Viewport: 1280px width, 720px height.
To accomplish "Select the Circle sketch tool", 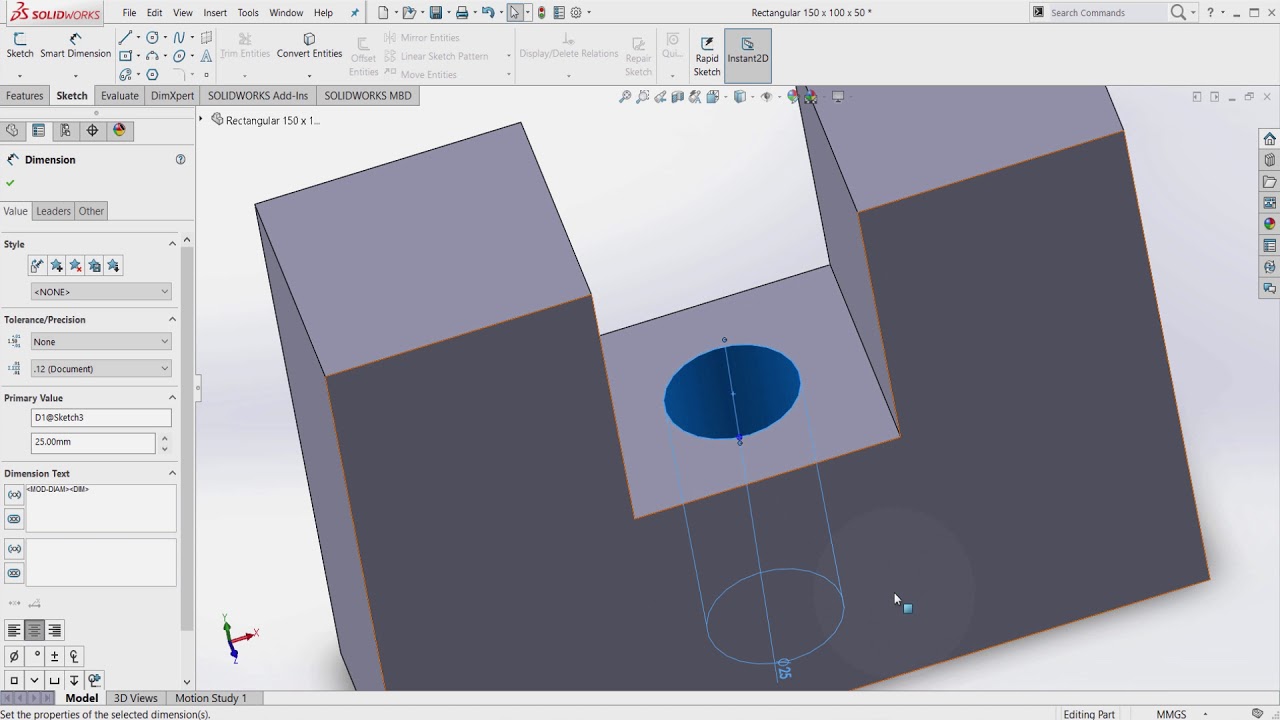I will point(152,38).
